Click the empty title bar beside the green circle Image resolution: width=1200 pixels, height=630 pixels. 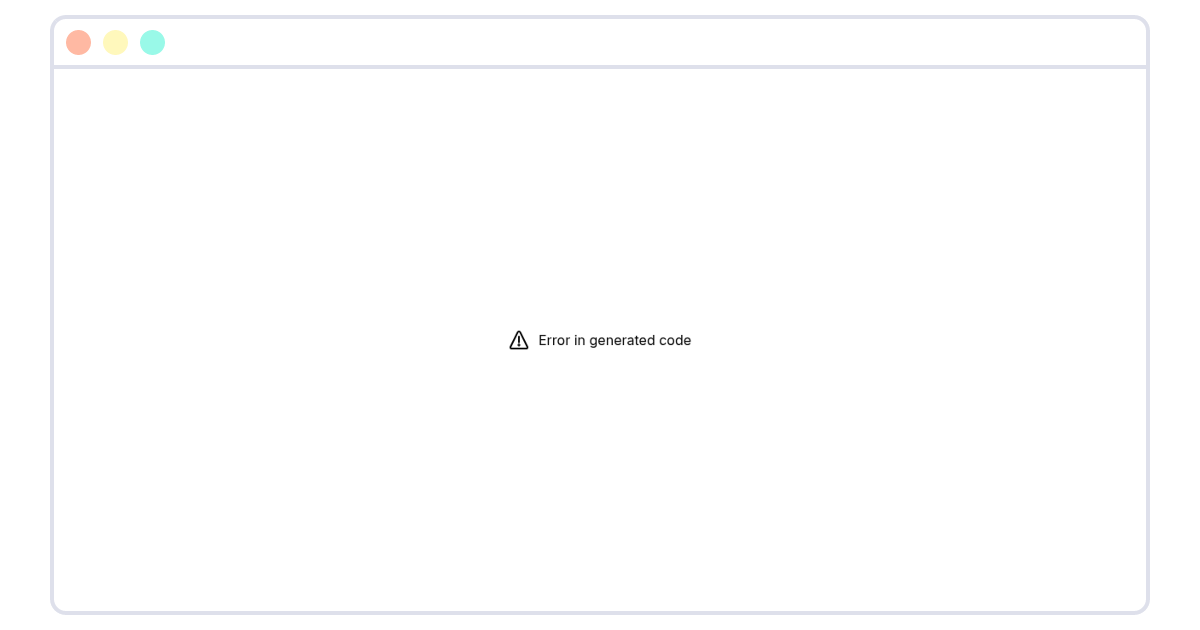click(400, 42)
